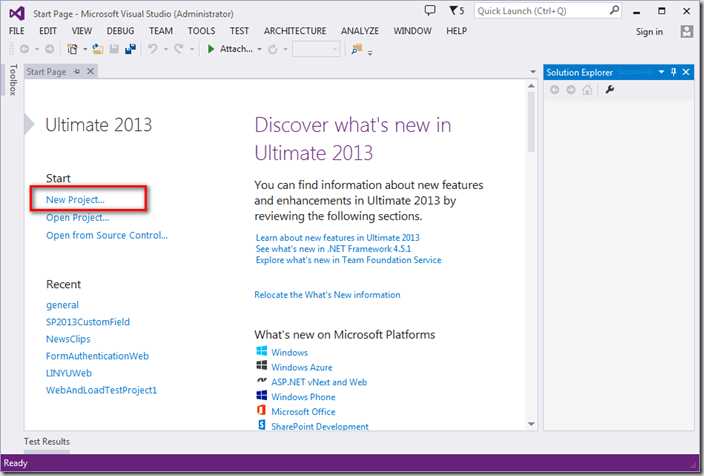Open the New Project dropdown arrow
Image resolution: width=704 pixels, height=476 pixels.
[84, 49]
